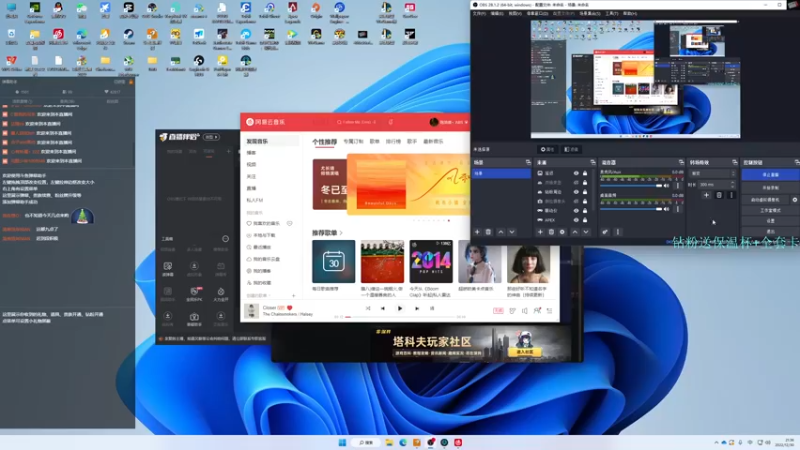The height and width of the screenshot is (450, 800).
Task: Open the NetEase play queue list icon
Action: pos(549,310)
